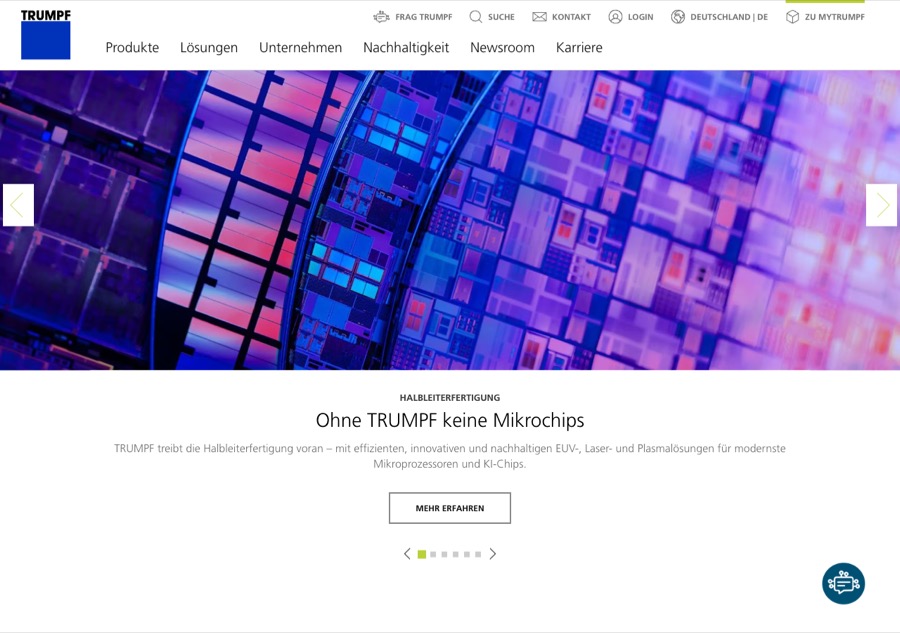Click the microchip wafer hero image

[450, 220]
